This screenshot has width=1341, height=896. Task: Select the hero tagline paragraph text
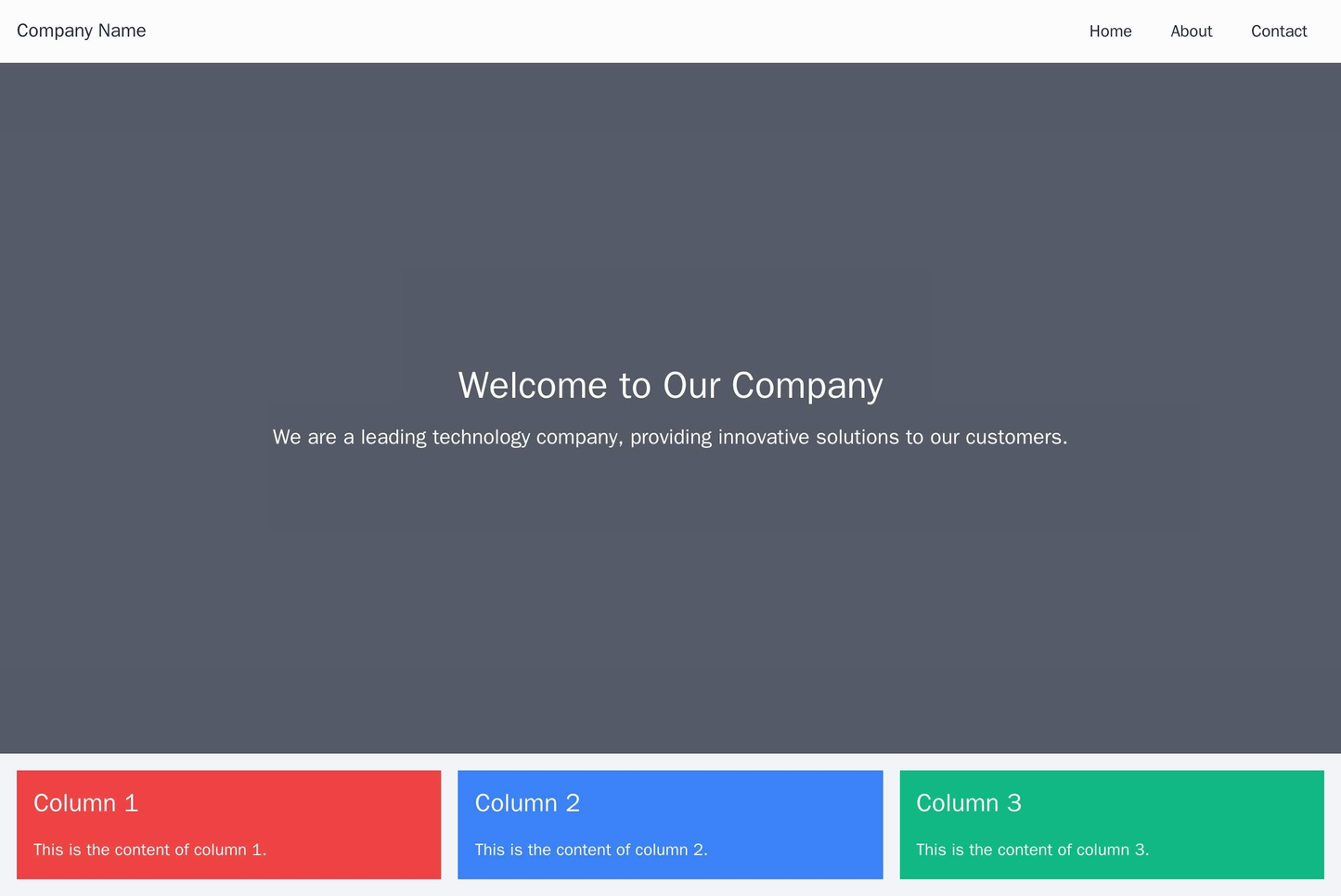tap(670, 436)
